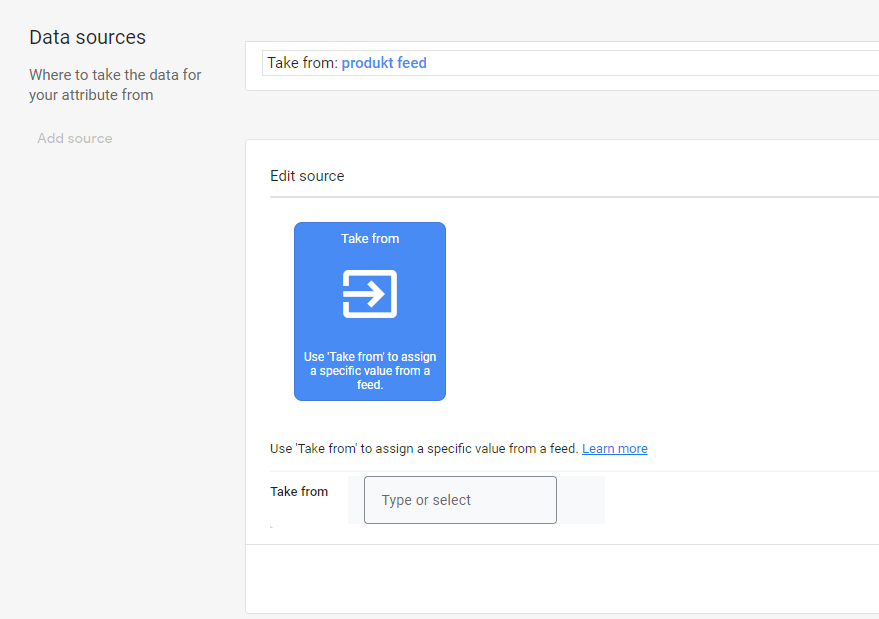Click the bold Take from field label

299,492
